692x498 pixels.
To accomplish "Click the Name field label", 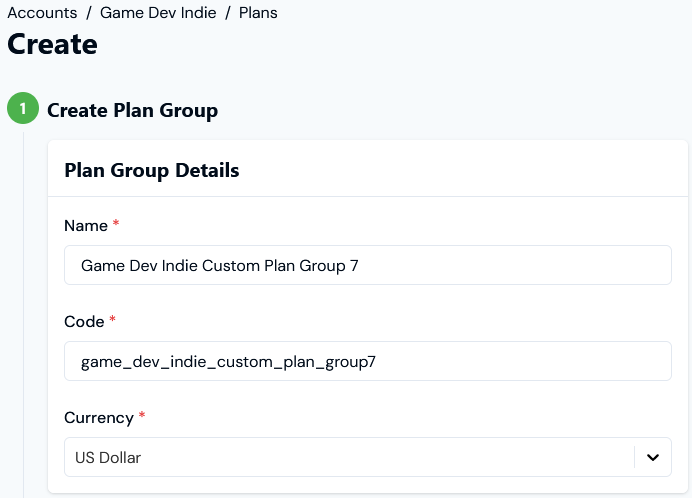I will click(x=86, y=226).
